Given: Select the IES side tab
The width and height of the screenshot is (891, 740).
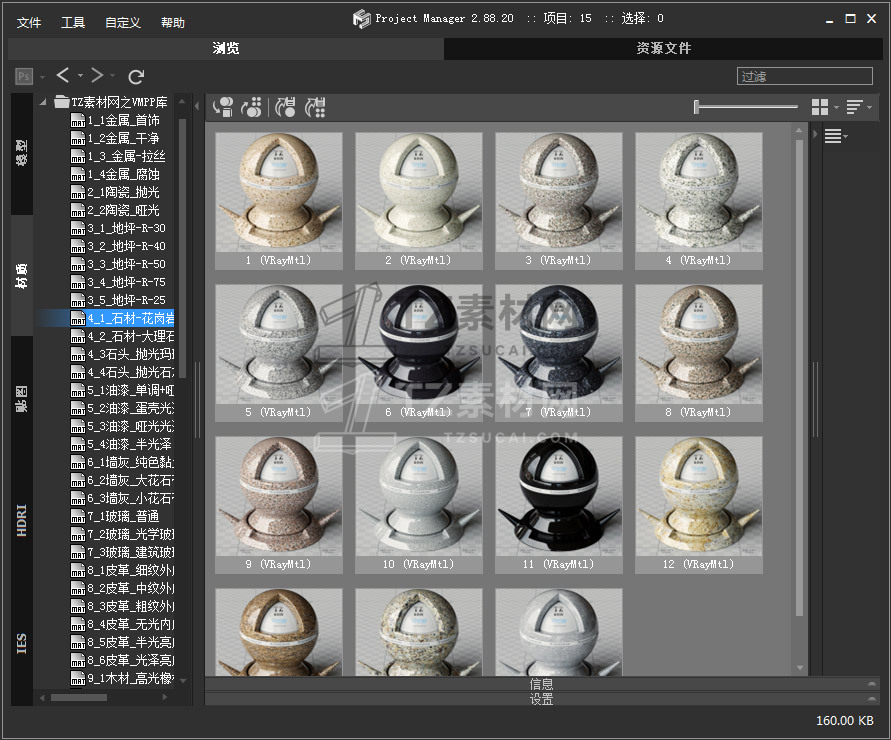Looking at the screenshot, I should pyautogui.click(x=22, y=642).
